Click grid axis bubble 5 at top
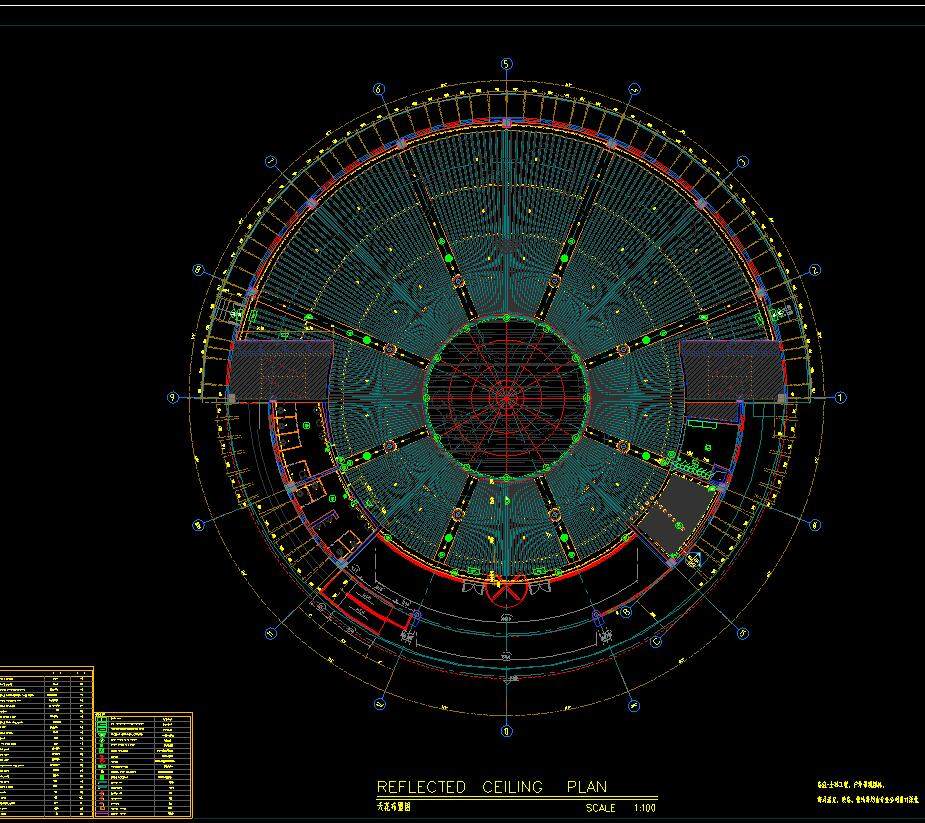 [507, 64]
